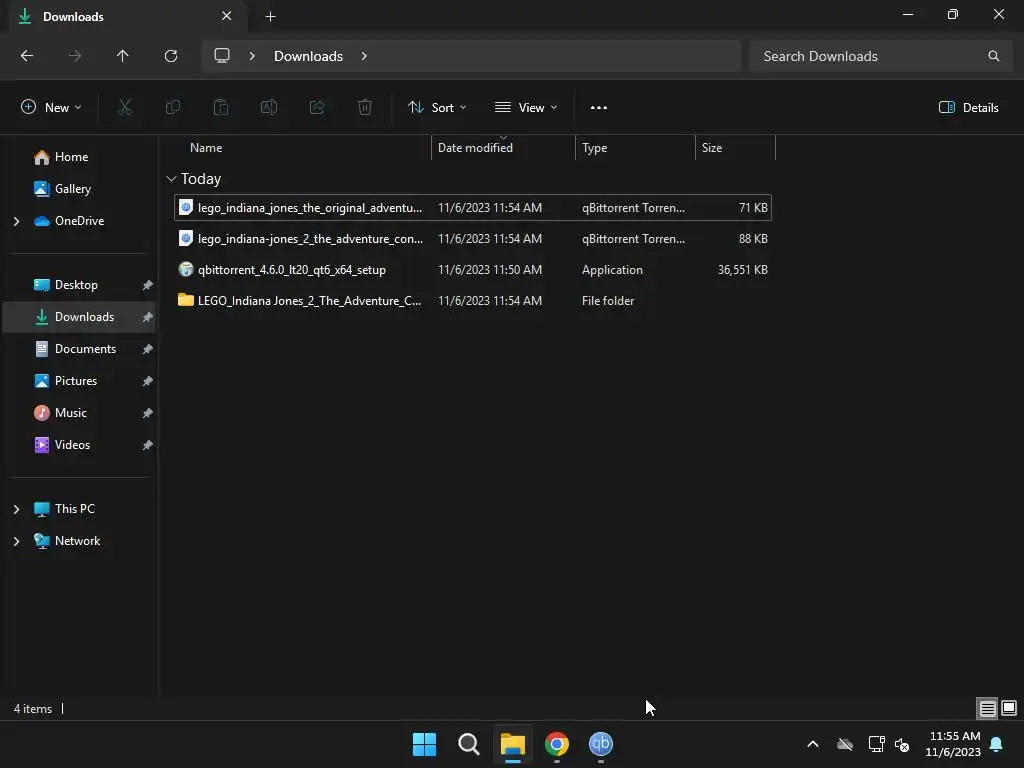Expand the Network tree node

pos(16,541)
